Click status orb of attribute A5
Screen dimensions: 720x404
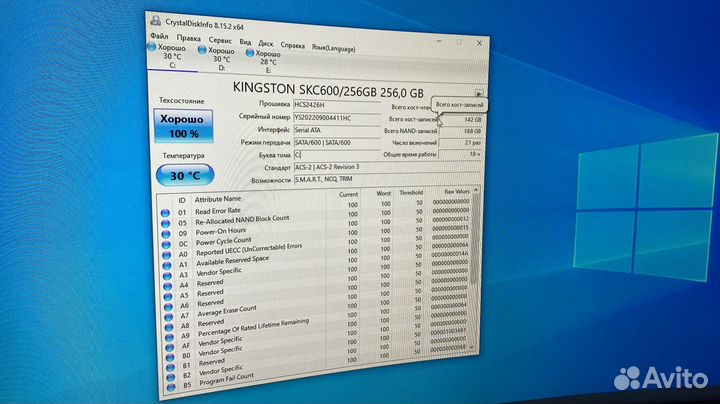(169, 297)
